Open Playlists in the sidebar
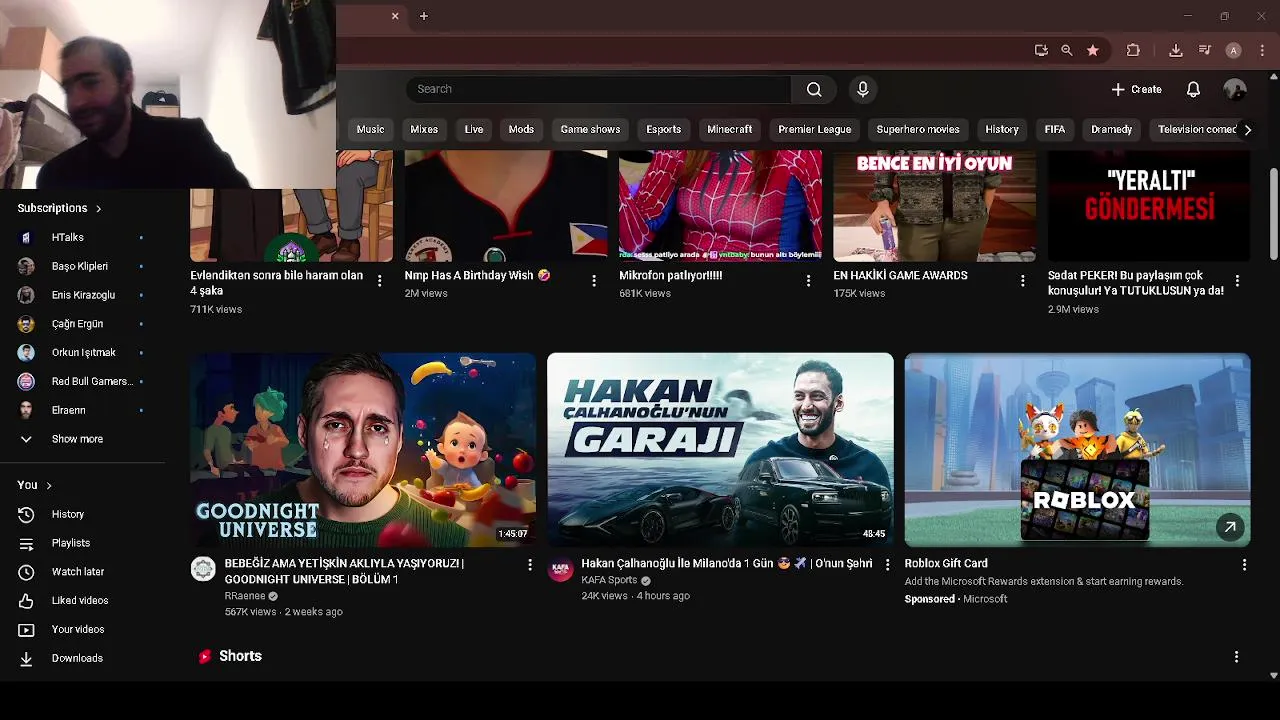Image resolution: width=1280 pixels, height=720 pixels. (x=82, y=543)
